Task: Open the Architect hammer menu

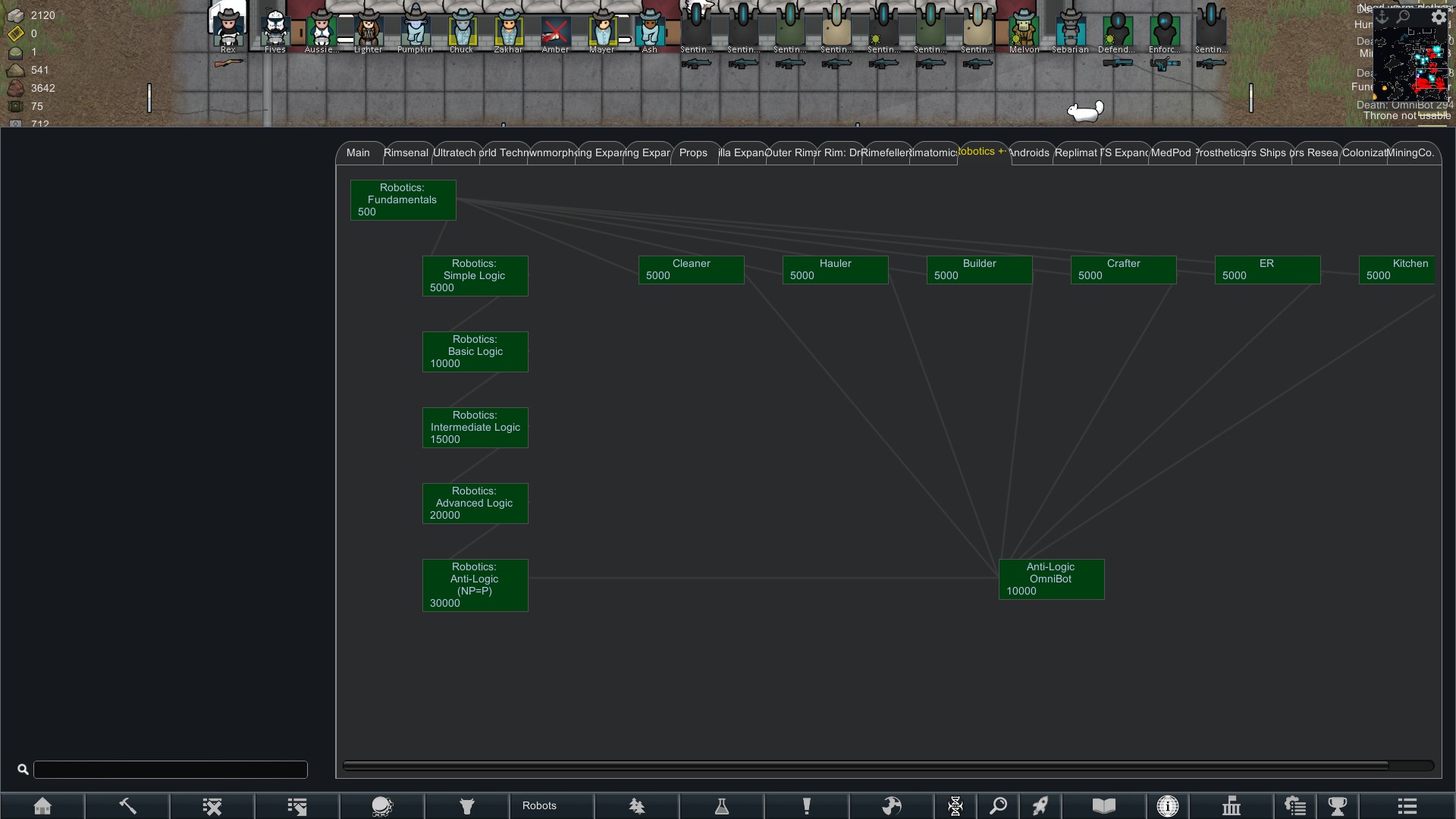Action: (127, 806)
